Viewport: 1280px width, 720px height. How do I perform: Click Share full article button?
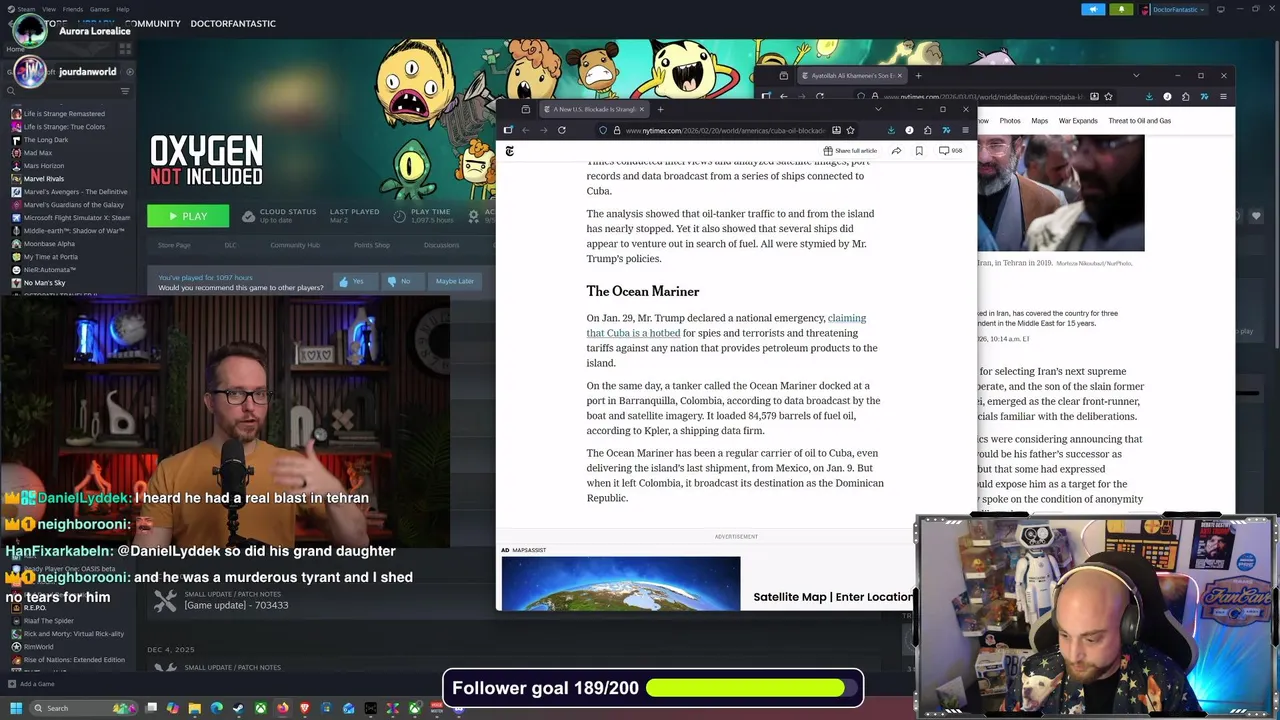[850, 151]
